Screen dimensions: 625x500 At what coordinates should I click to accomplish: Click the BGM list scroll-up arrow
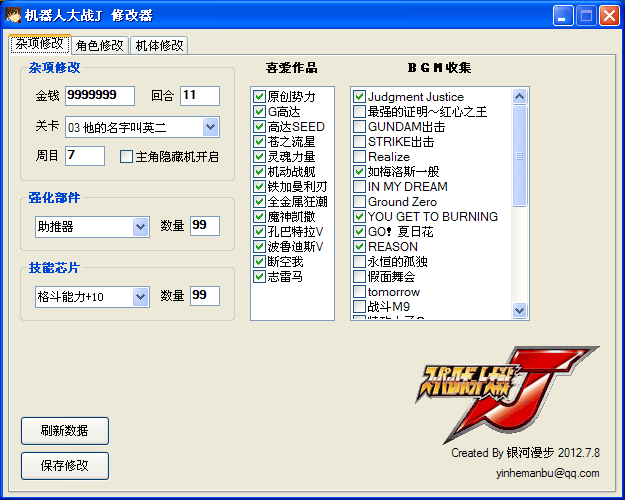[519, 97]
